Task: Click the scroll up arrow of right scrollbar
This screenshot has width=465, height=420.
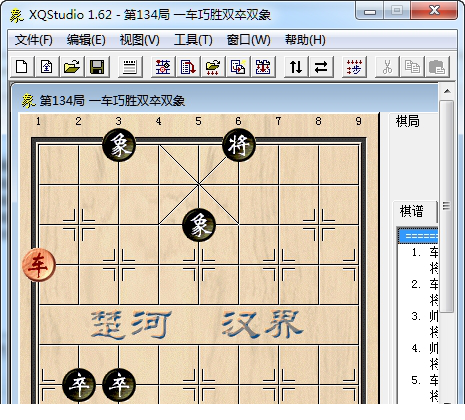Action: (x=447, y=91)
